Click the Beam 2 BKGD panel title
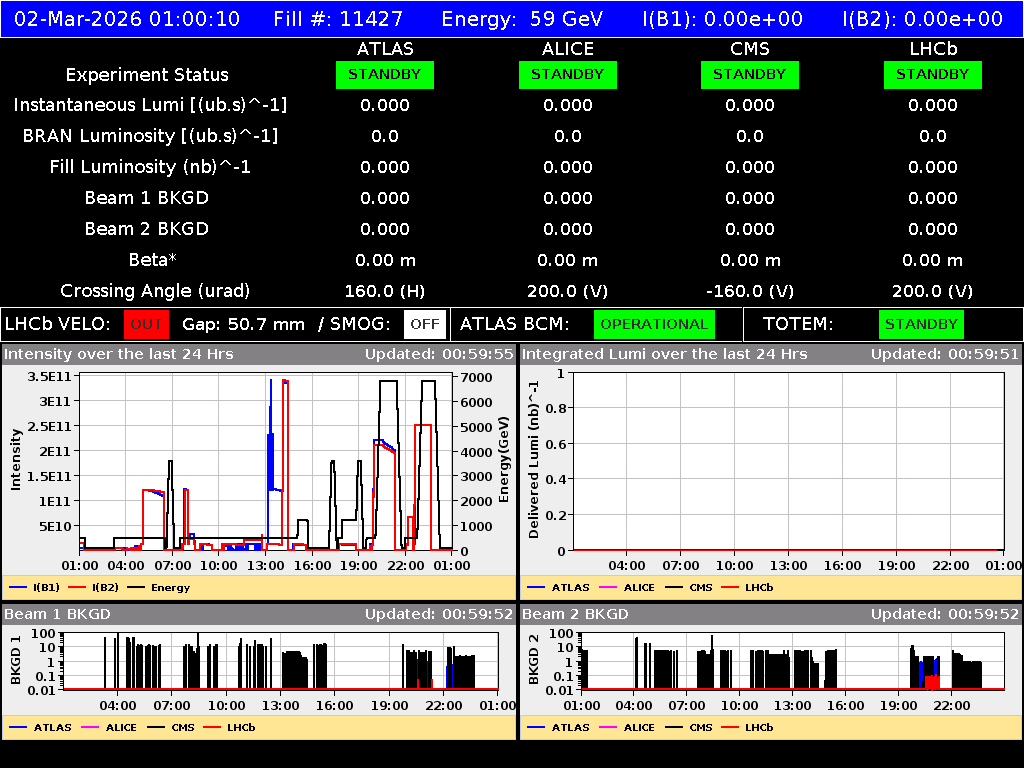Viewport: 1024px width, 768px height. 570,614
